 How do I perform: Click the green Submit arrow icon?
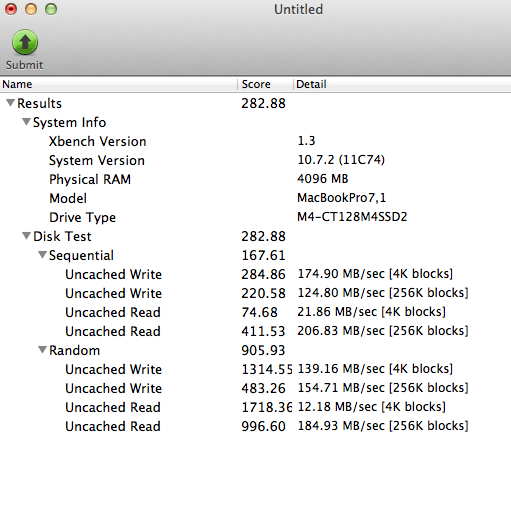coord(25,42)
